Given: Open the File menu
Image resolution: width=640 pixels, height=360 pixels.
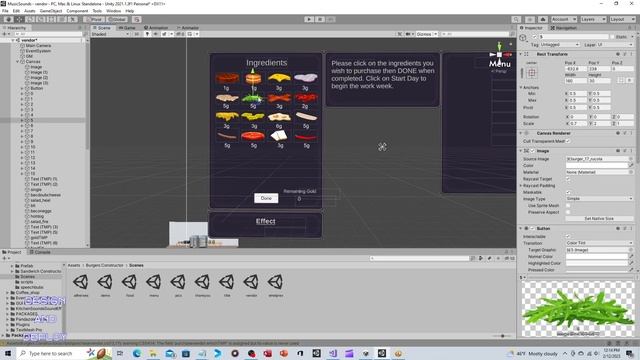Looking at the screenshot, I should click(x=5, y=11).
